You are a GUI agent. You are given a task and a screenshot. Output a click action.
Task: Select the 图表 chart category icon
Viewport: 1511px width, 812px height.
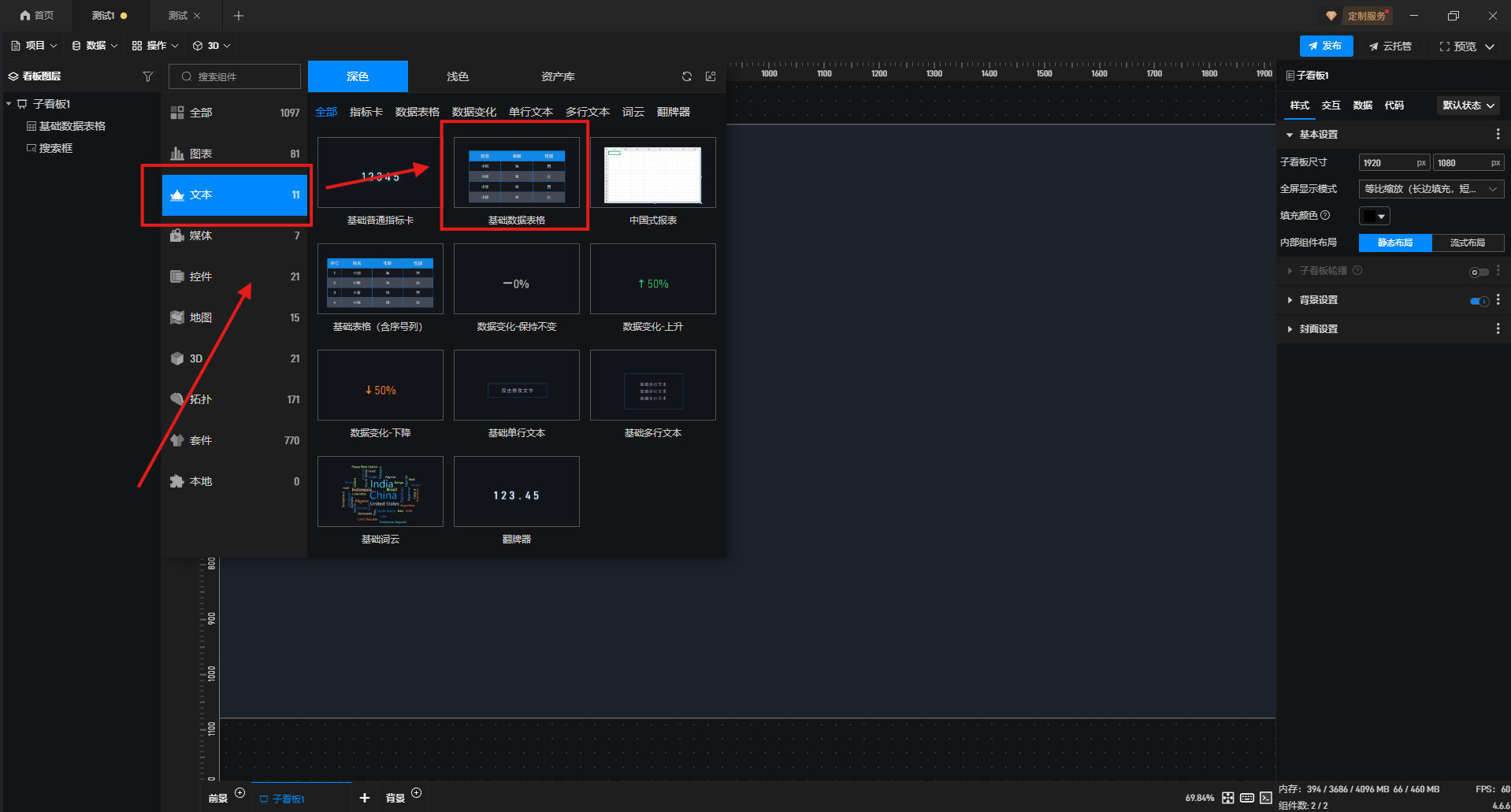tap(177, 154)
